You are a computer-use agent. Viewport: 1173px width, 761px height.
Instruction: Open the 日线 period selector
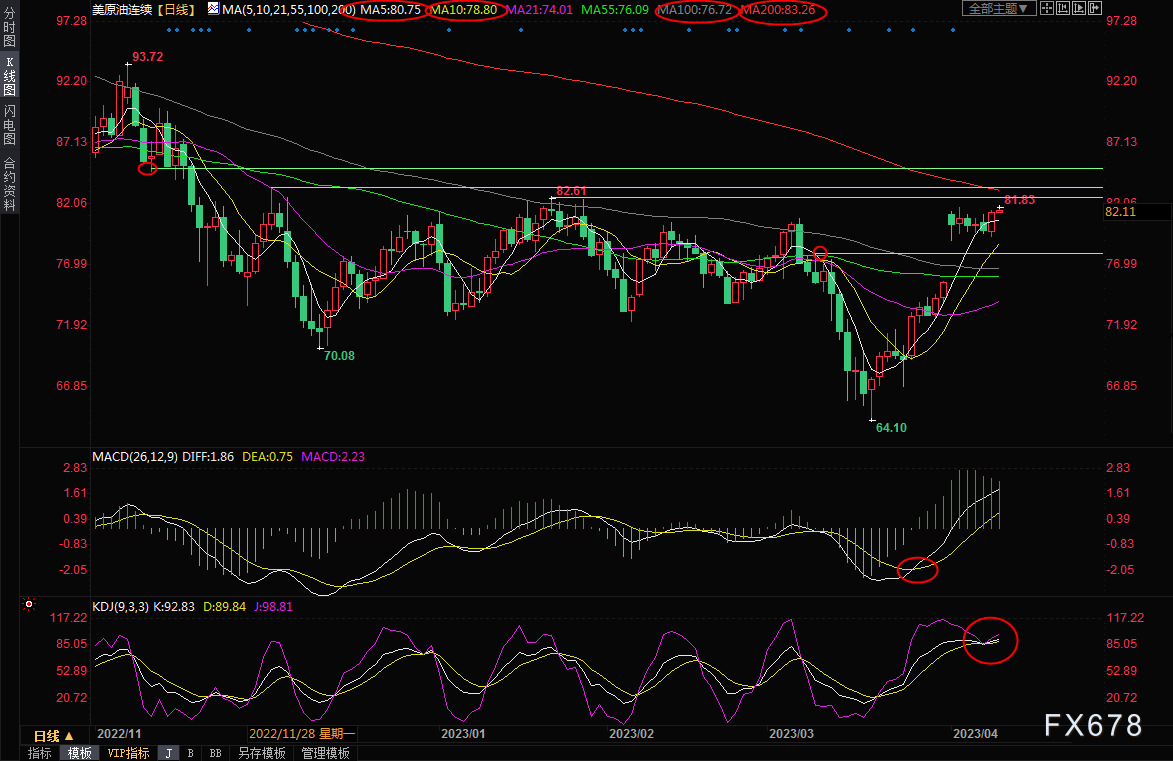(54, 736)
